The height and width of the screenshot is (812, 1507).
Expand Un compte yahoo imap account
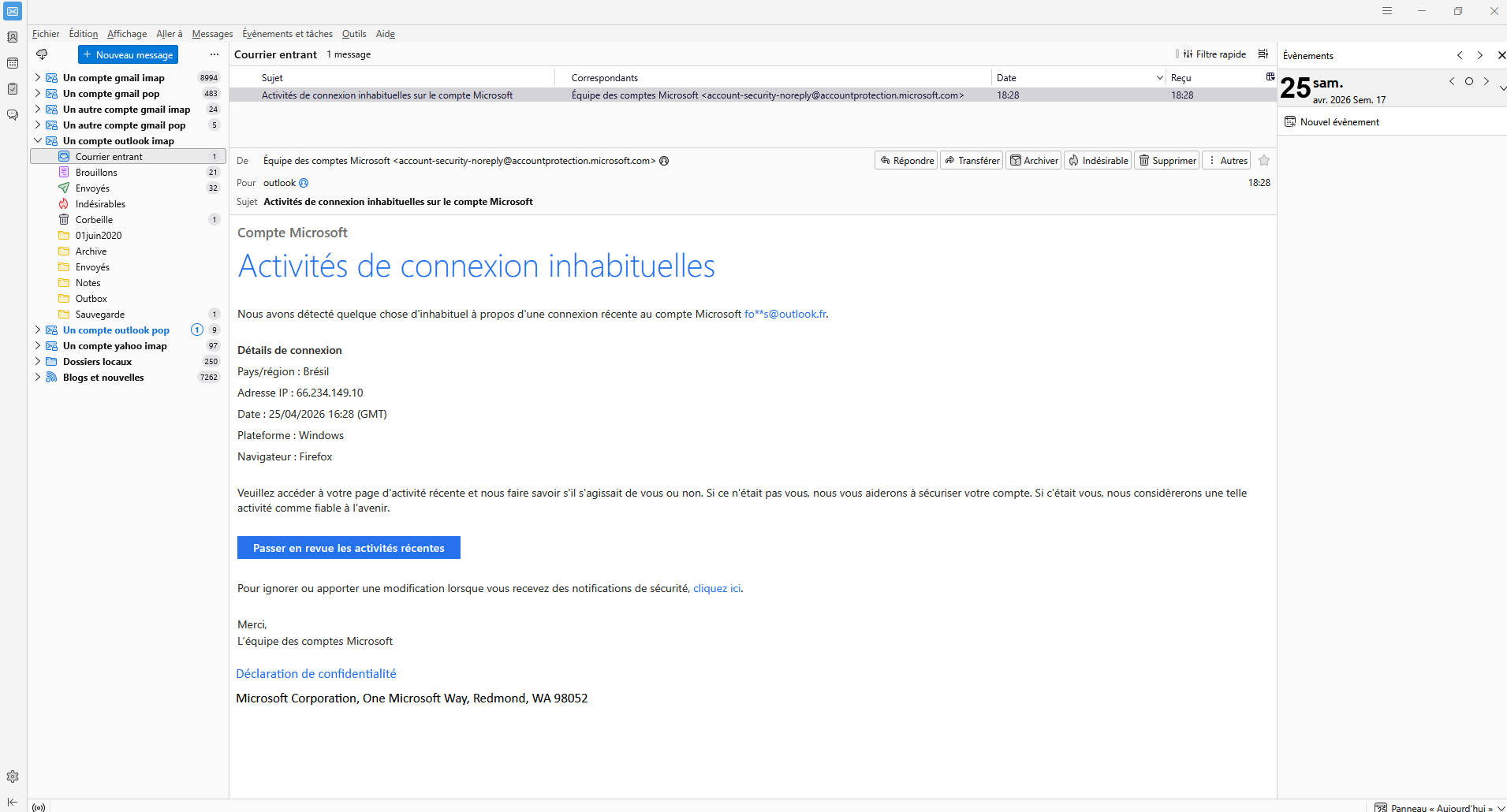[x=37, y=346]
